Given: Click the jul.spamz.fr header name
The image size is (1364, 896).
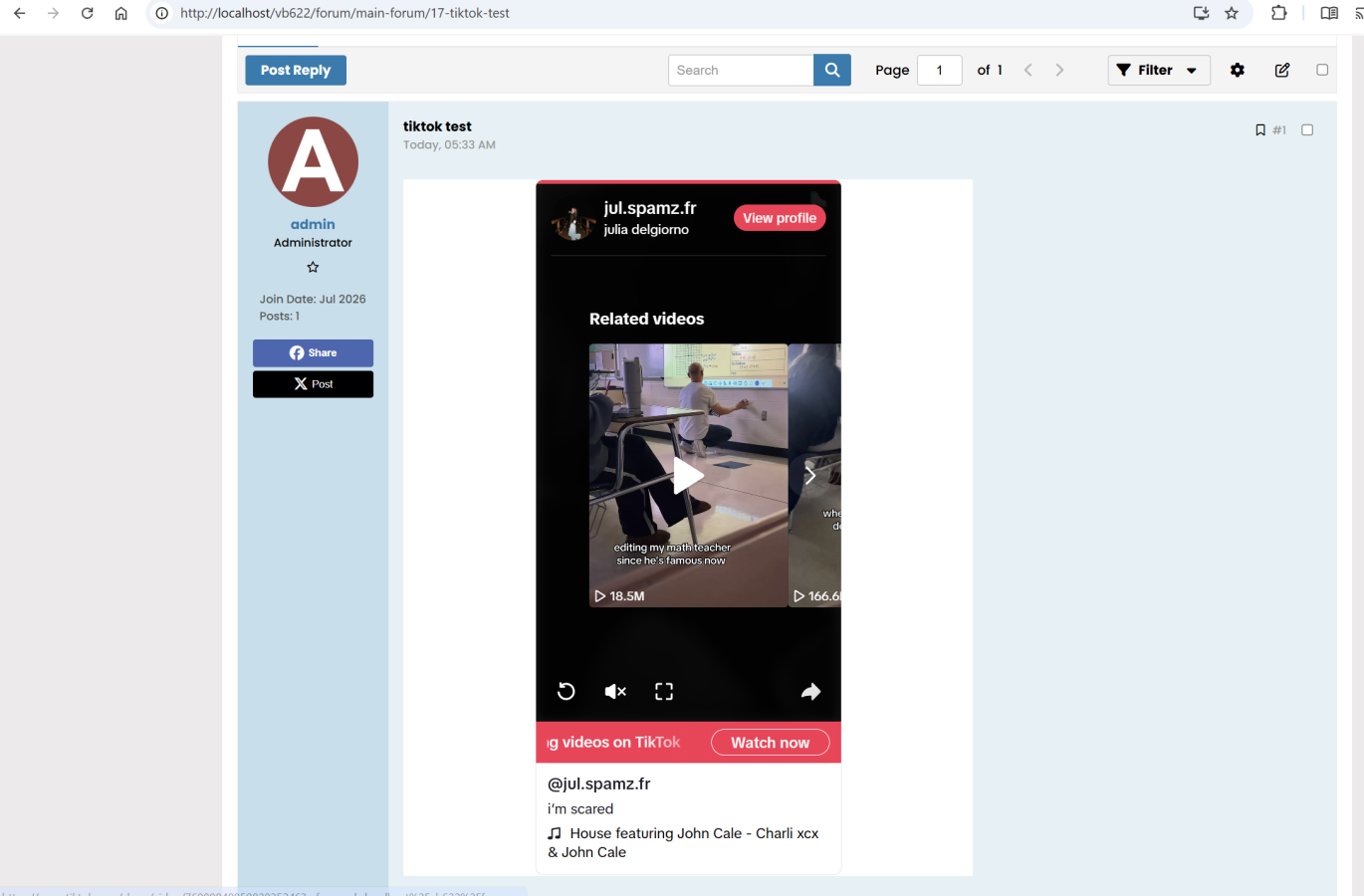Looking at the screenshot, I should 650,208.
